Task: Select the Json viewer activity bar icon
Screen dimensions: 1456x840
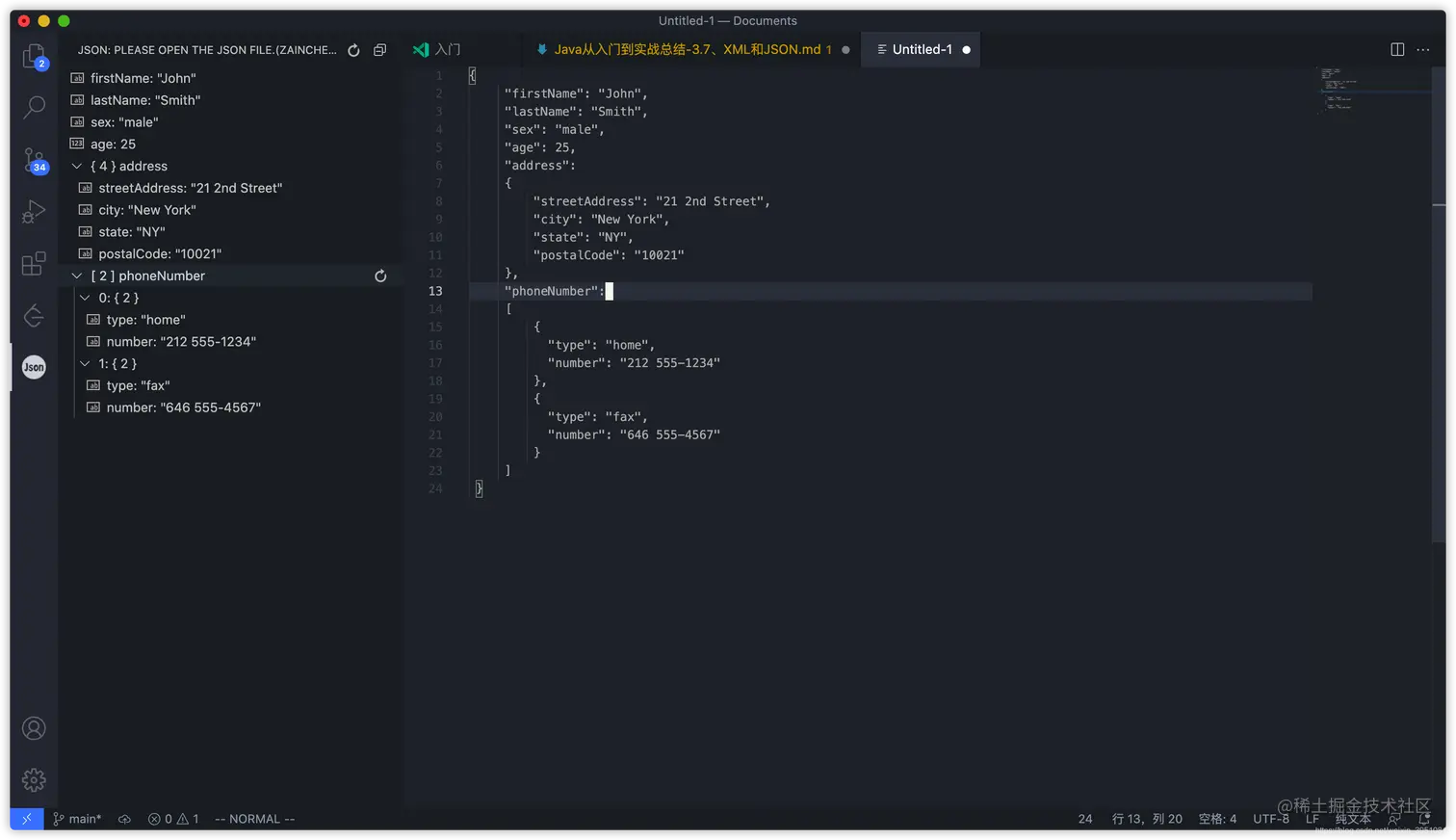Action: point(34,367)
